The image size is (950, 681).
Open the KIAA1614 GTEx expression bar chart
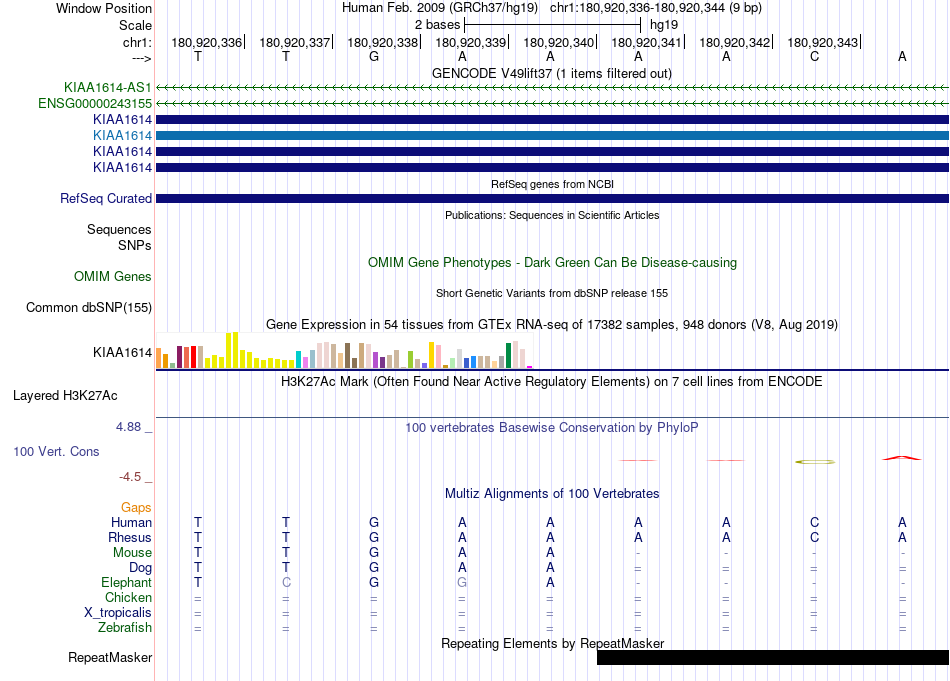click(x=344, y=350)
